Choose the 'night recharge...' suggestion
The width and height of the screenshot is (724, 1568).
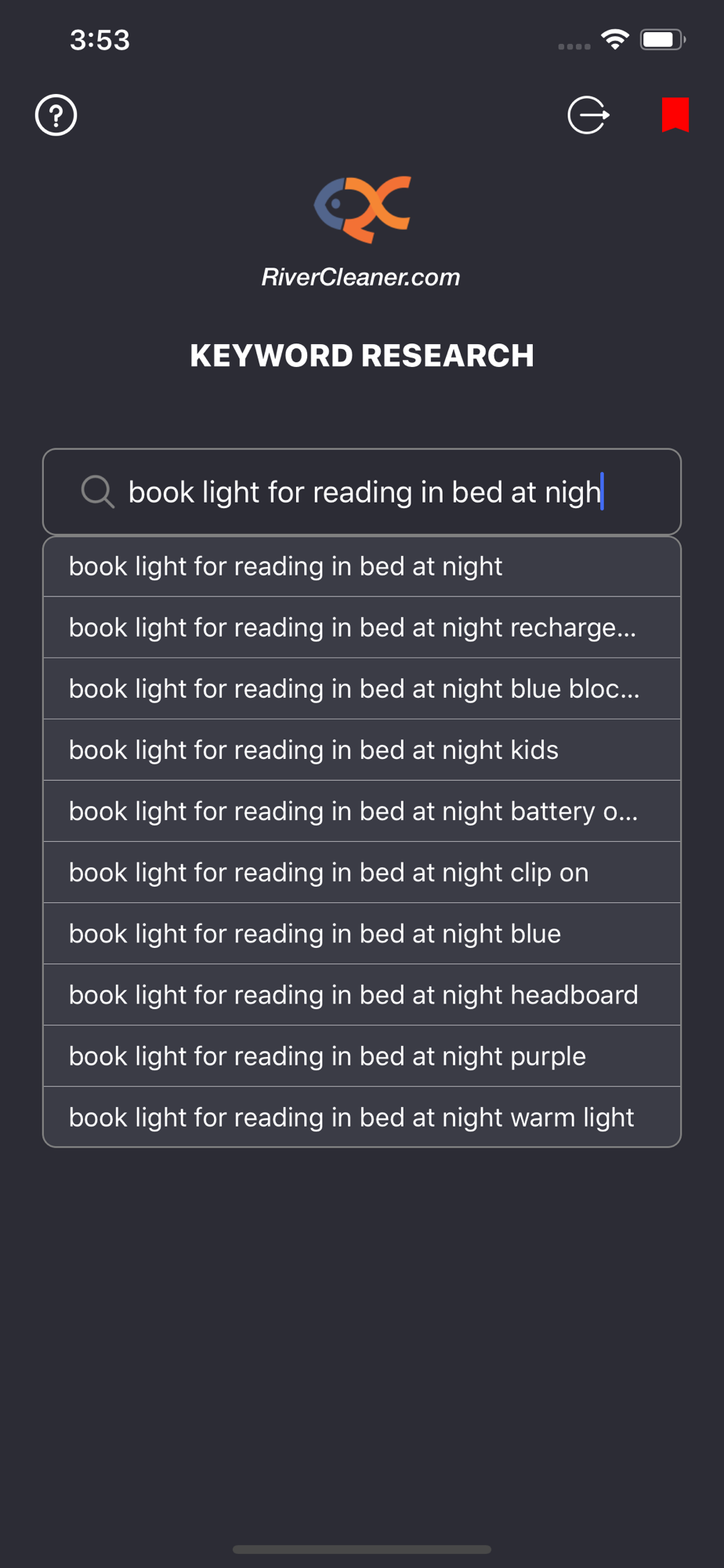362,627
